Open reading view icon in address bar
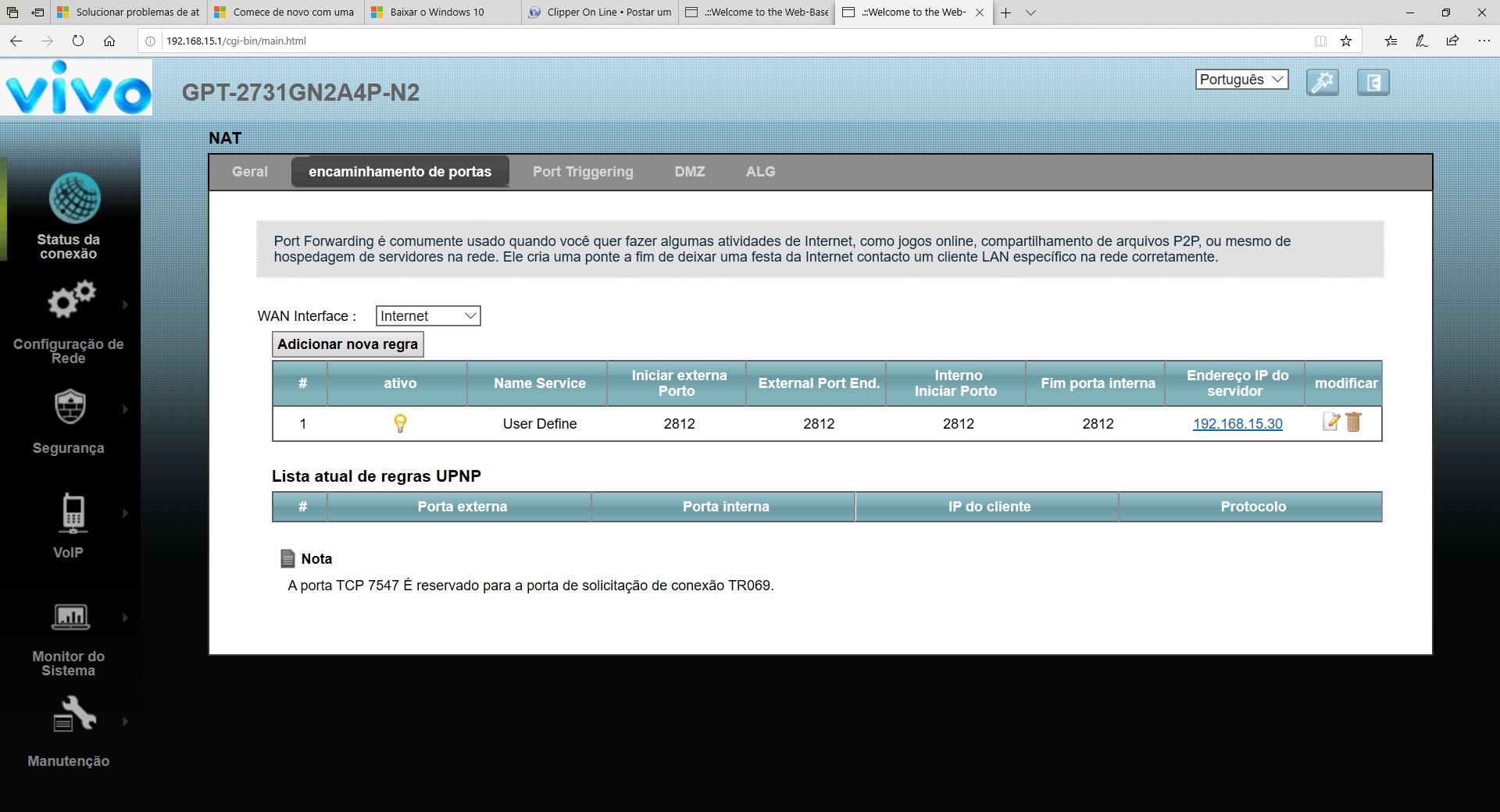 (x=1320, y=41)
